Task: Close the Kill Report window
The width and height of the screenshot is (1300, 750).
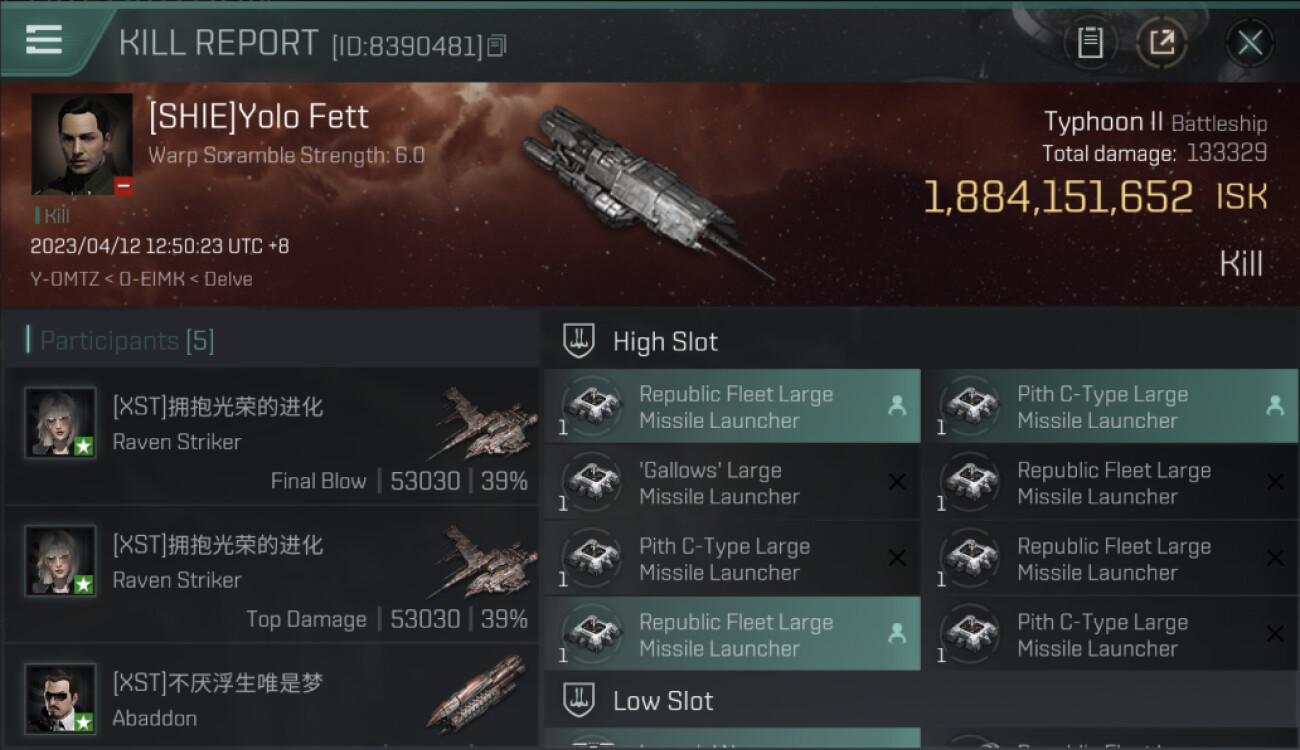Action: pyautogui.click(x=1250, y=43)
